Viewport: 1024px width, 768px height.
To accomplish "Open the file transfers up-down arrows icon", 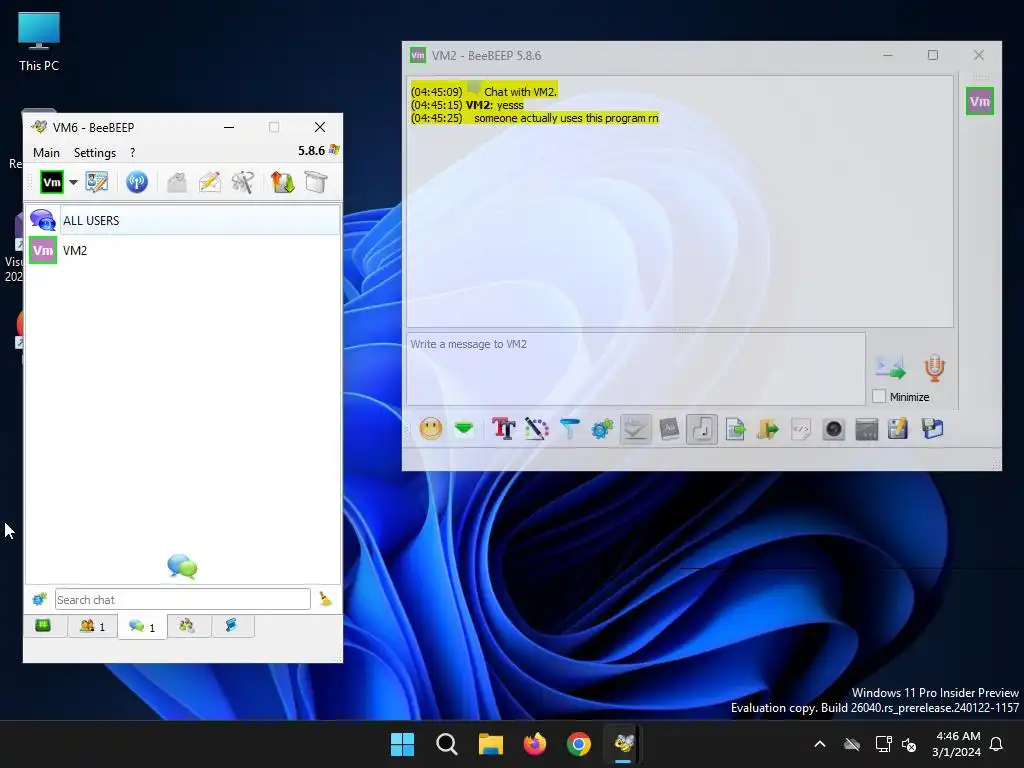I will [282, 182].
